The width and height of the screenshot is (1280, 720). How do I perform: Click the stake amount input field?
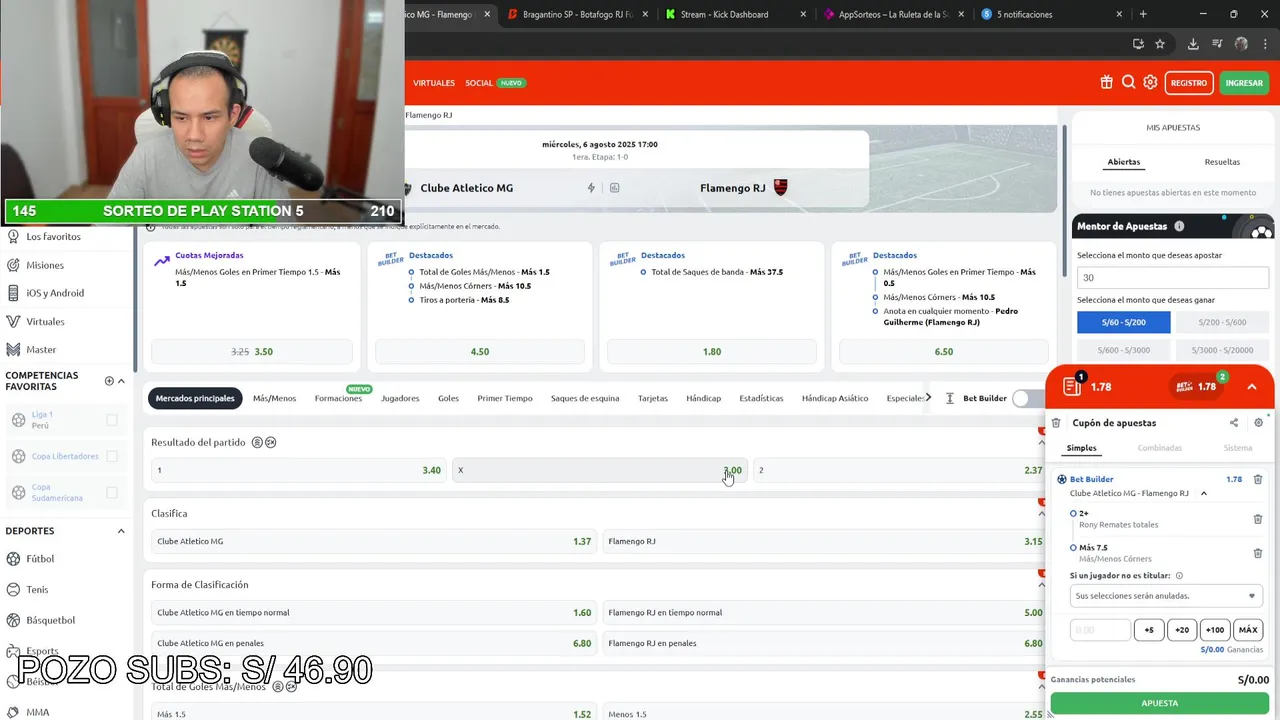pos(1100,630)
